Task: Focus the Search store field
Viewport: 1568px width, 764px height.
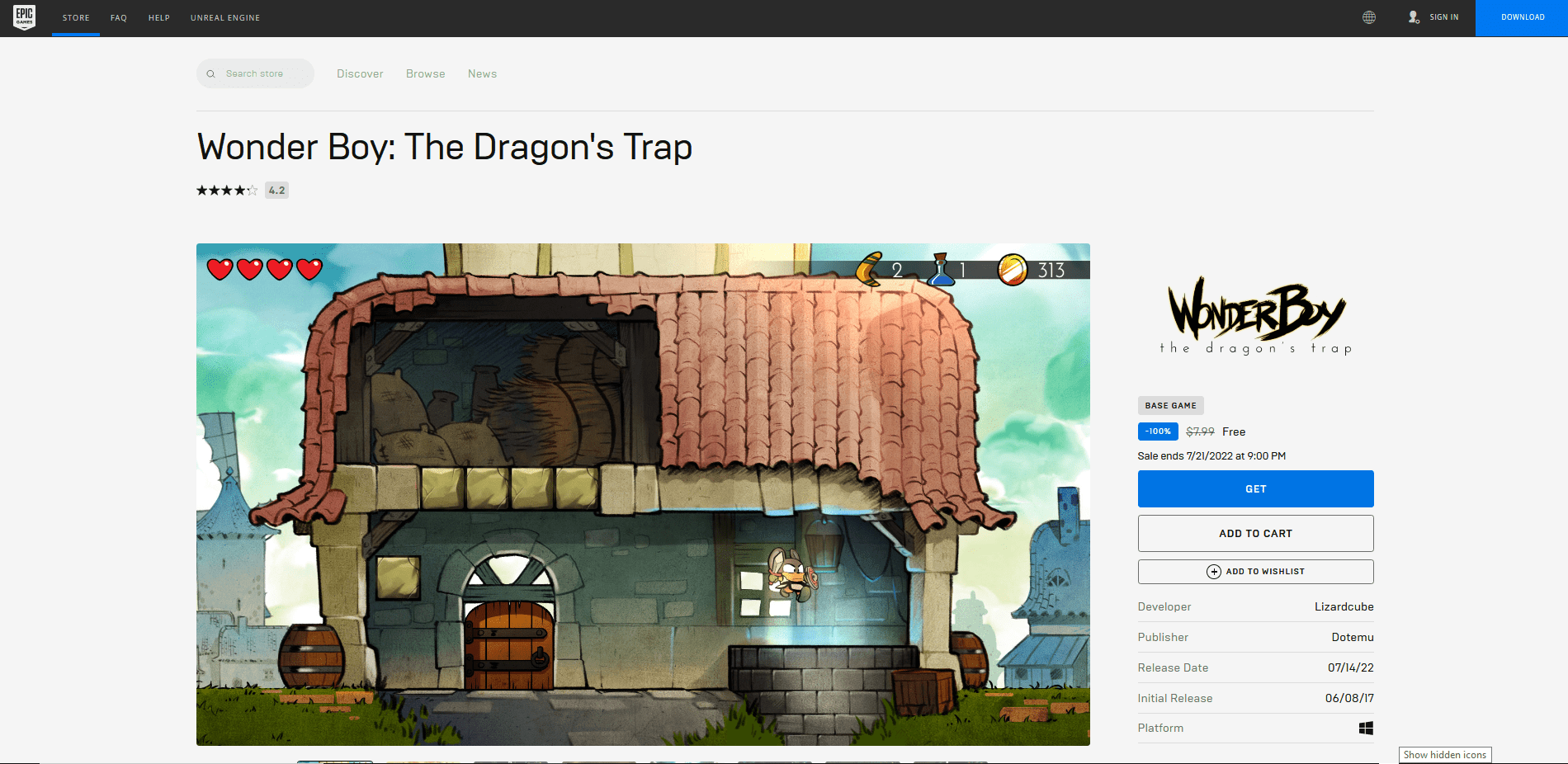Action: pyautogui.click(x=255, y=73)
